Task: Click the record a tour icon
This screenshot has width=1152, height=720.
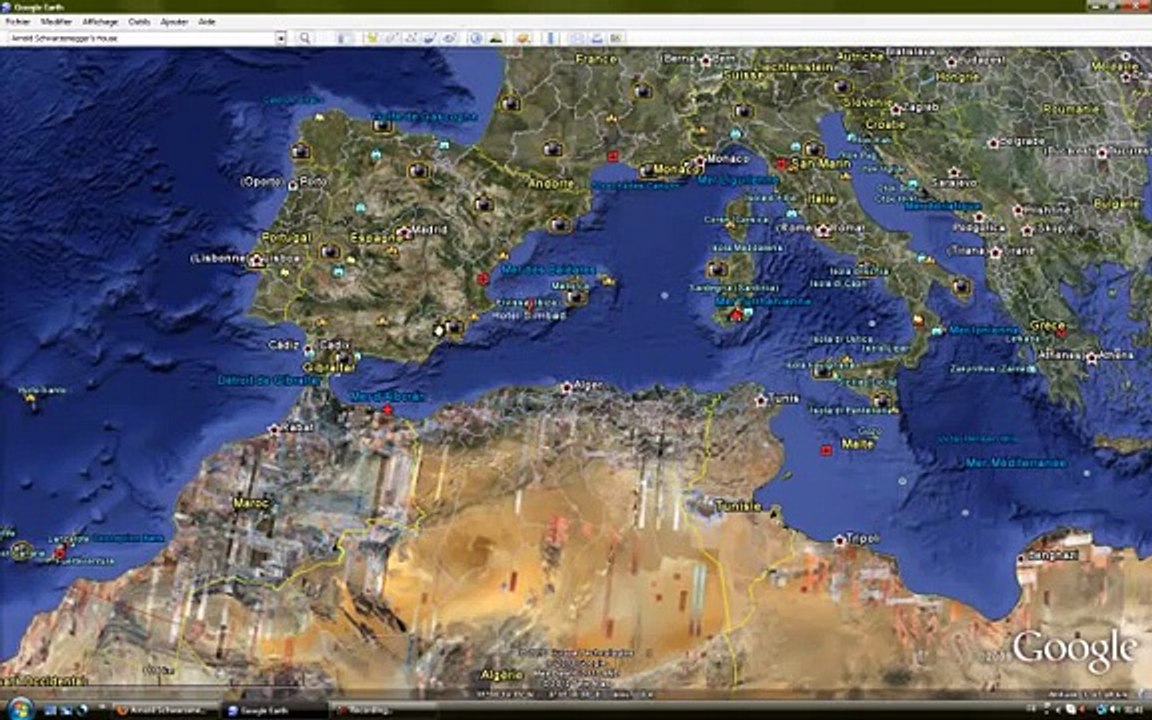Action: point(449,38)
